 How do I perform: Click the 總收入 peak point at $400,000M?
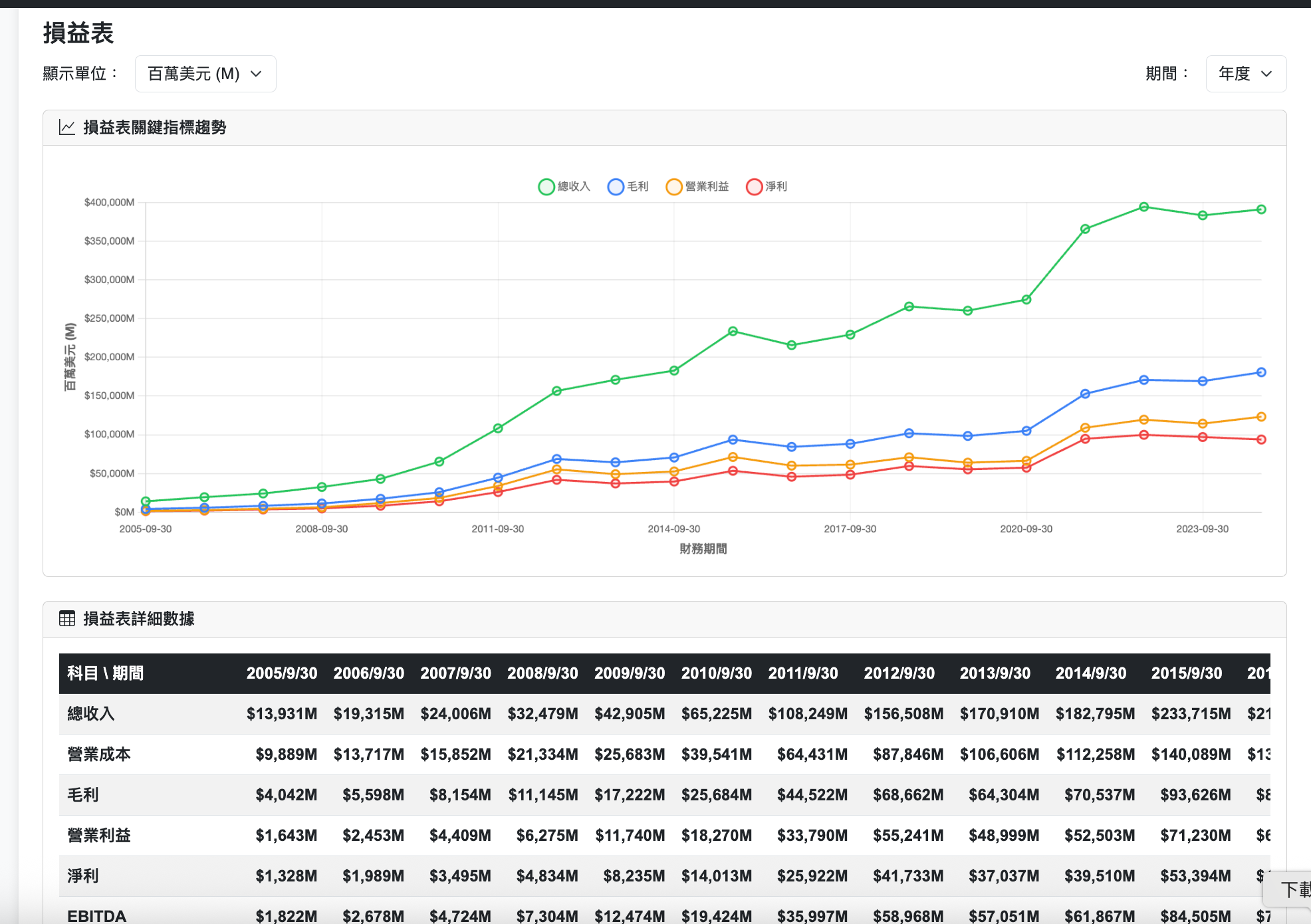pos(1143,207)
